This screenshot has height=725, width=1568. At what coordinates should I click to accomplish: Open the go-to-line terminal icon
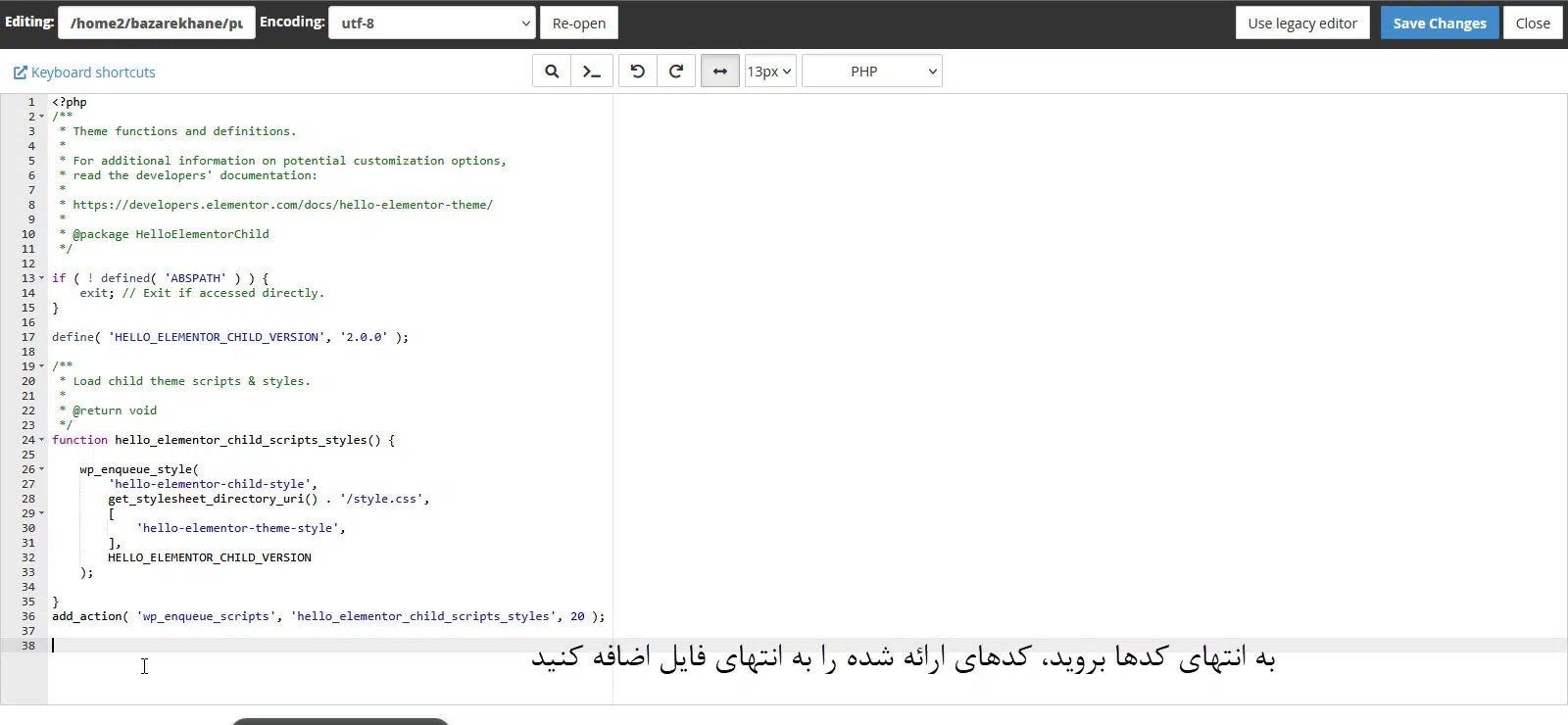(x=592, y=71)
